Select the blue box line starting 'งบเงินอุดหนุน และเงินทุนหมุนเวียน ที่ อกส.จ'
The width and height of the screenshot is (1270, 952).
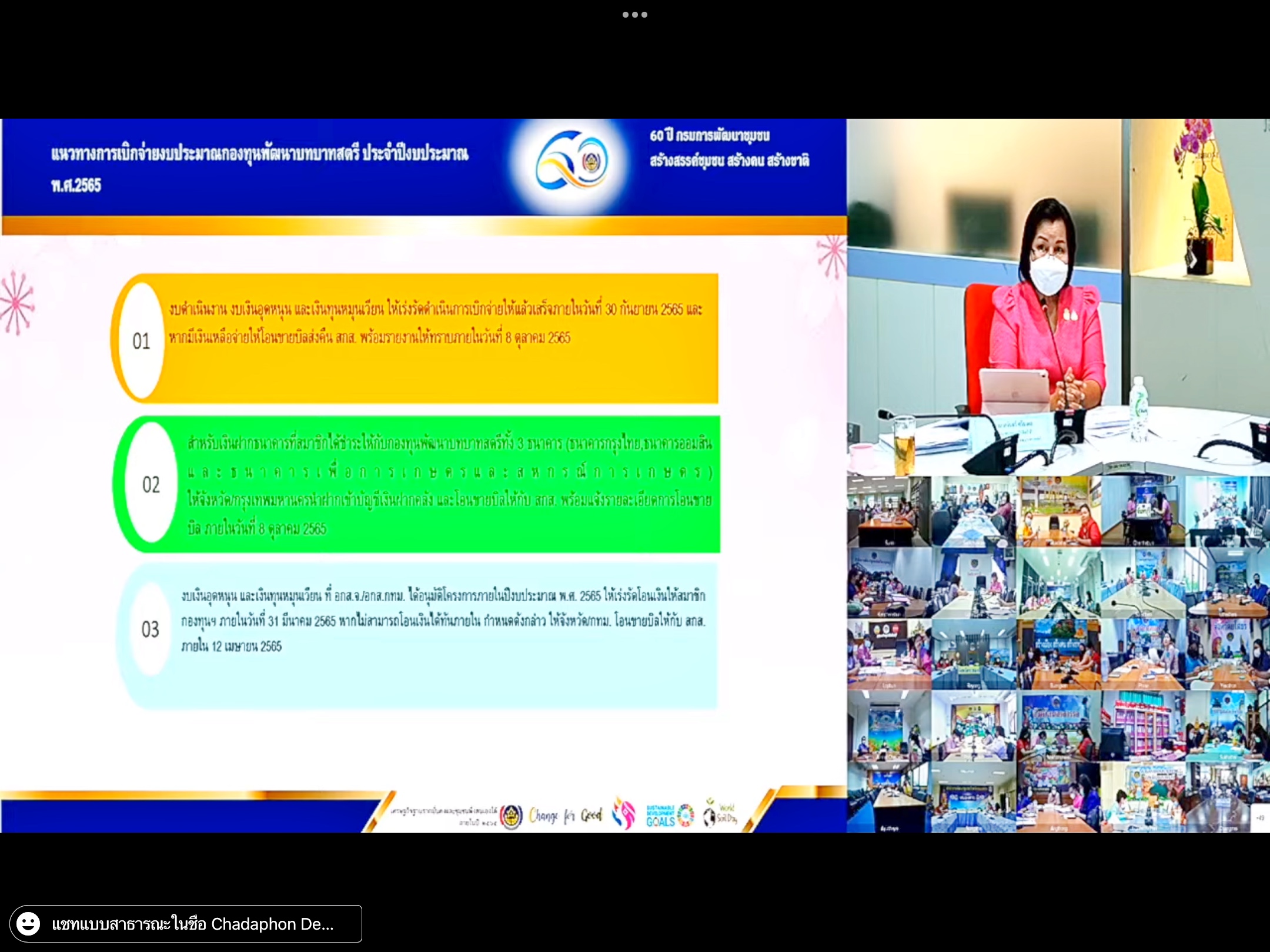pyautogui.click(x=443, y=596)
